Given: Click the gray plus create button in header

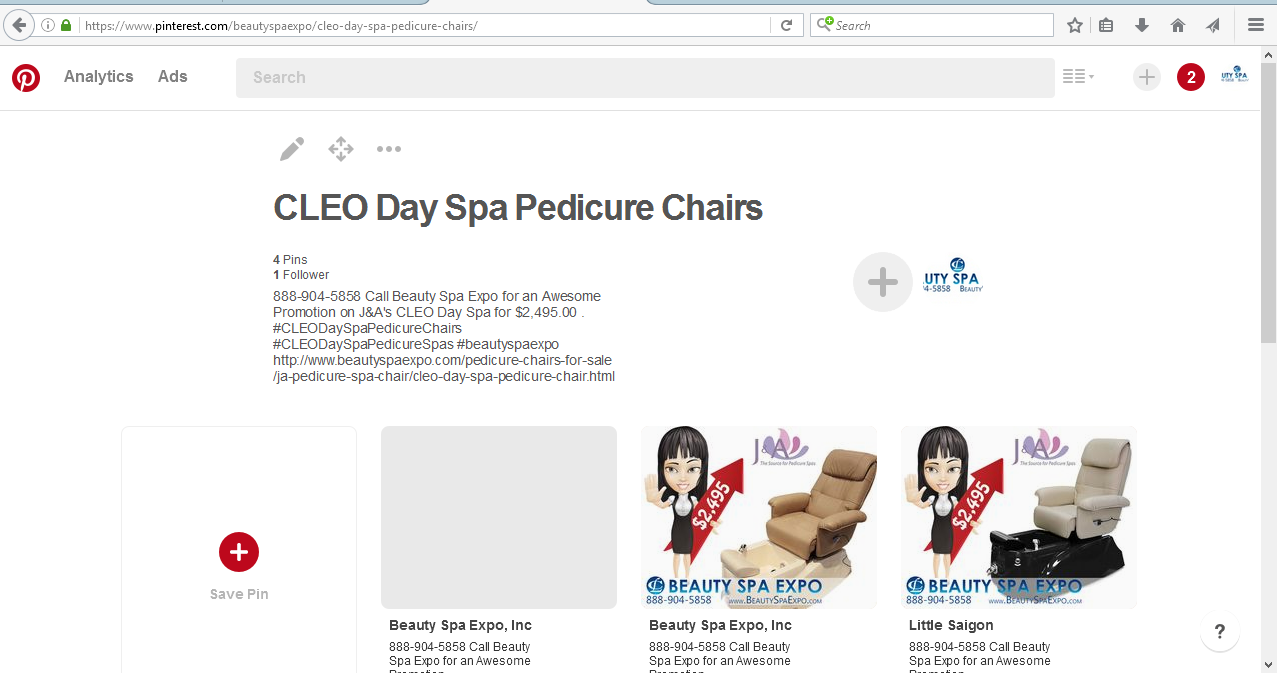Looking at the screenshot, I should (x=1147, y=77).
